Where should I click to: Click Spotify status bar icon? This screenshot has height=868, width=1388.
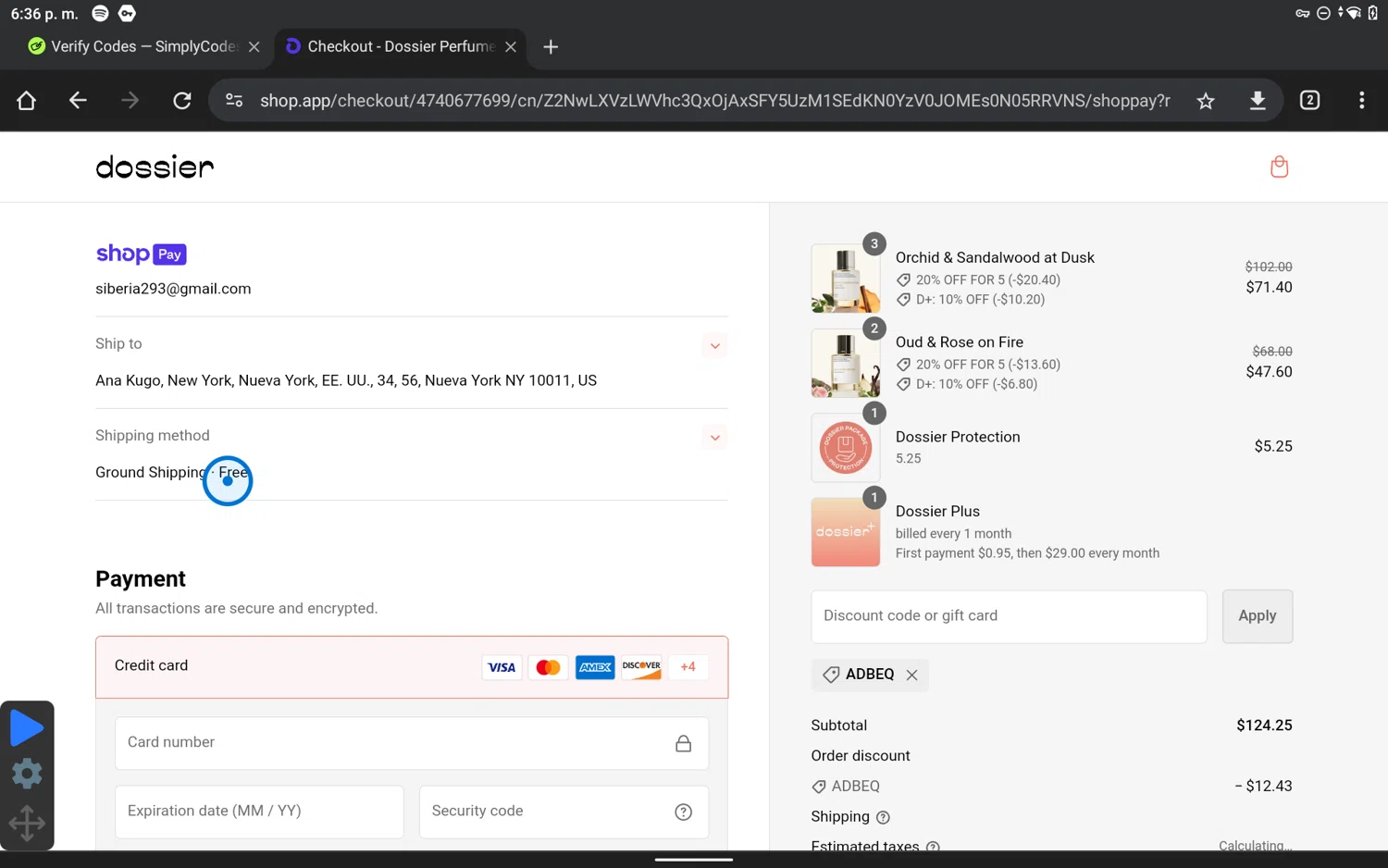(x=100, y=13)
